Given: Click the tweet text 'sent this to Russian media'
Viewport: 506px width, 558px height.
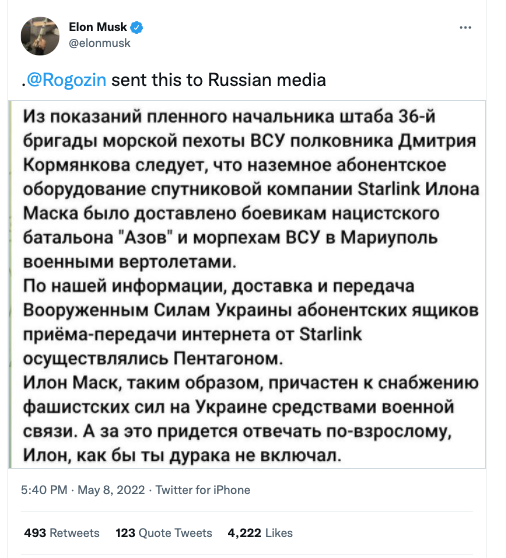Looking at the screenshot, I should coord(218,80).
